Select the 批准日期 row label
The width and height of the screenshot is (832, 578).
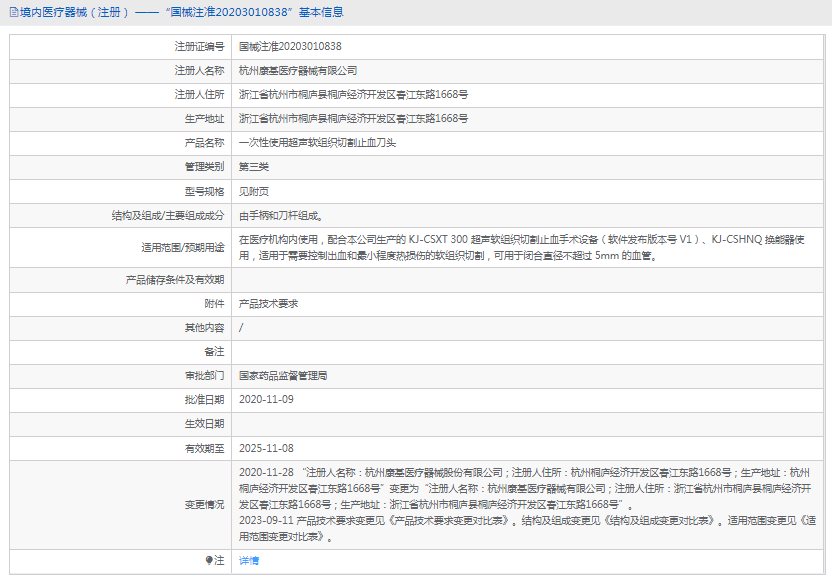point(204,400)
